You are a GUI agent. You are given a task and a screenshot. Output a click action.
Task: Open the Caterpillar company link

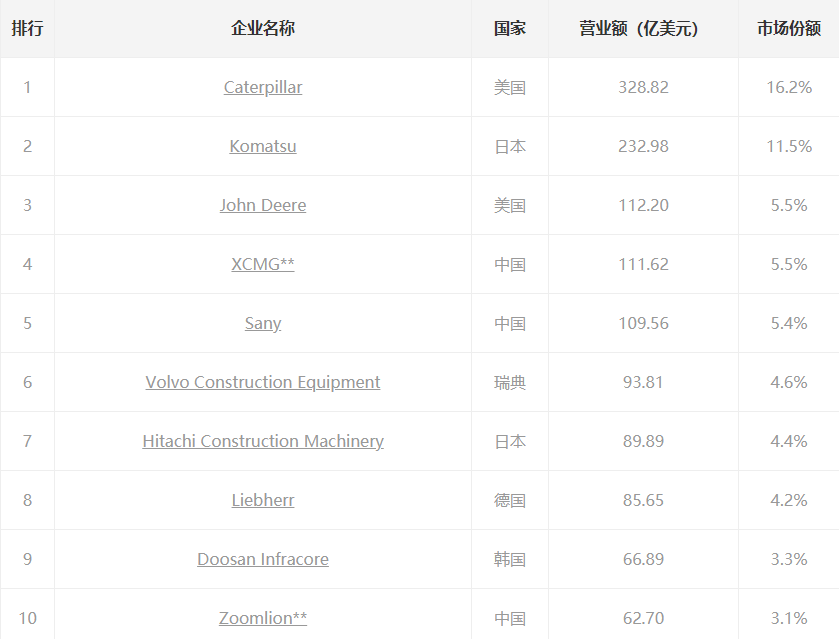(263, 87)
